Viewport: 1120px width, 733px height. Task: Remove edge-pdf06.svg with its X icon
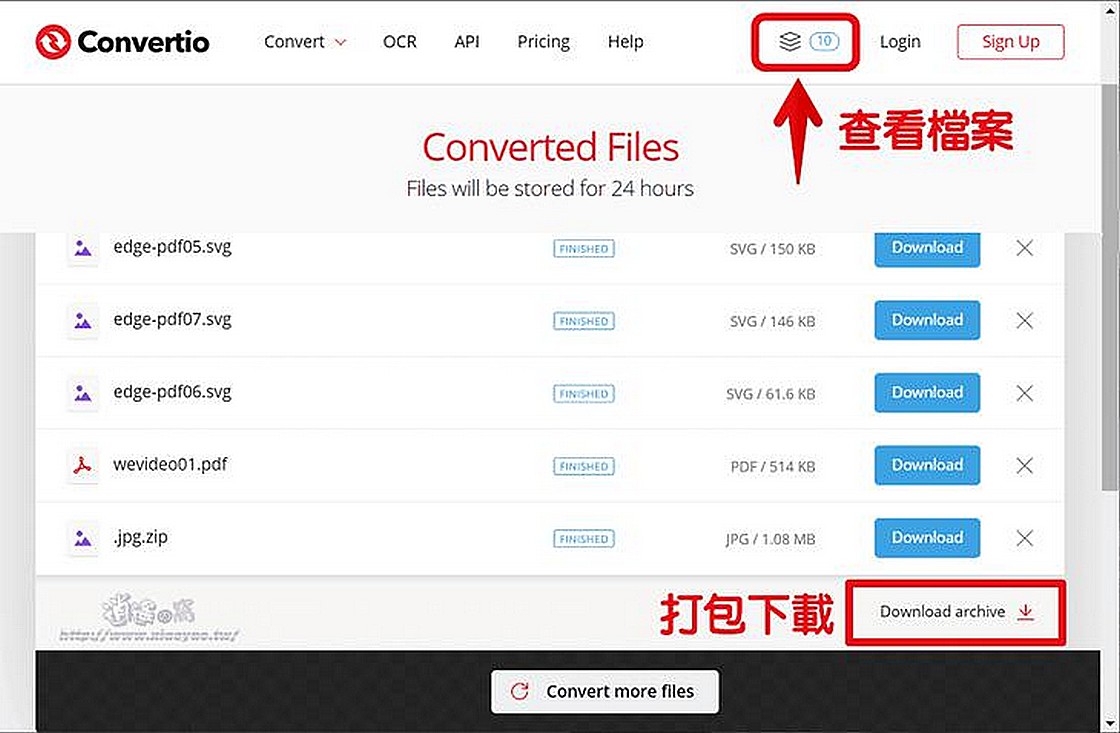coord(1024,393)
